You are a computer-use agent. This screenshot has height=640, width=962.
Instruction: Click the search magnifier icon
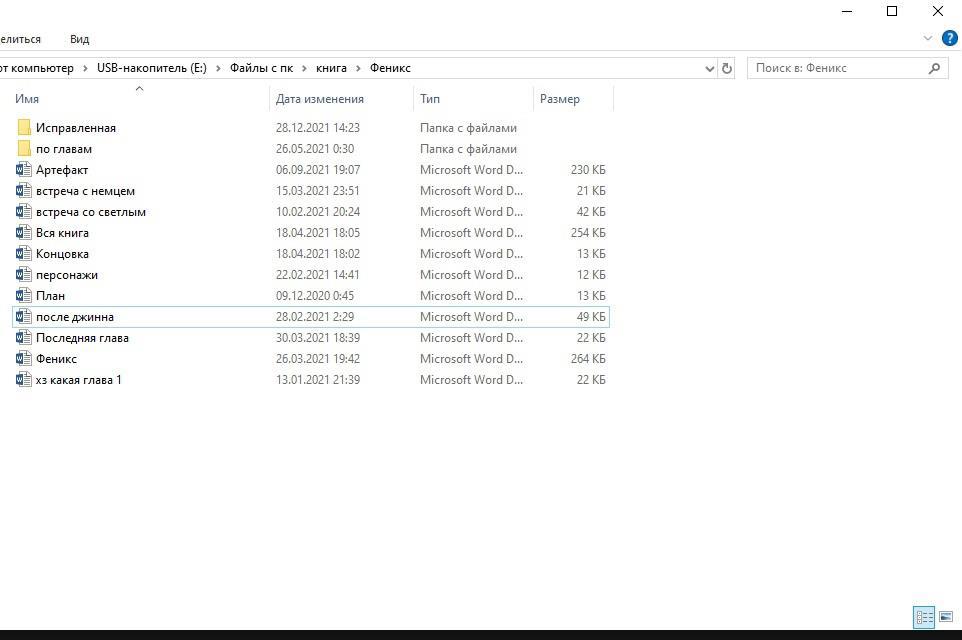tap(935, 68)
